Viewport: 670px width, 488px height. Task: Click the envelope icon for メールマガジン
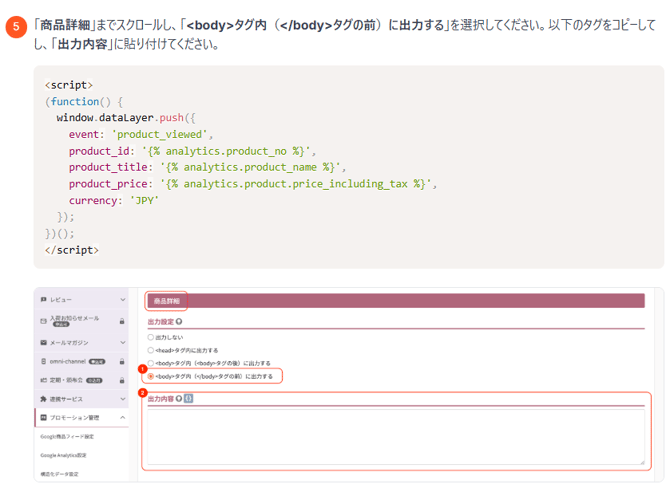click(42, 340)
